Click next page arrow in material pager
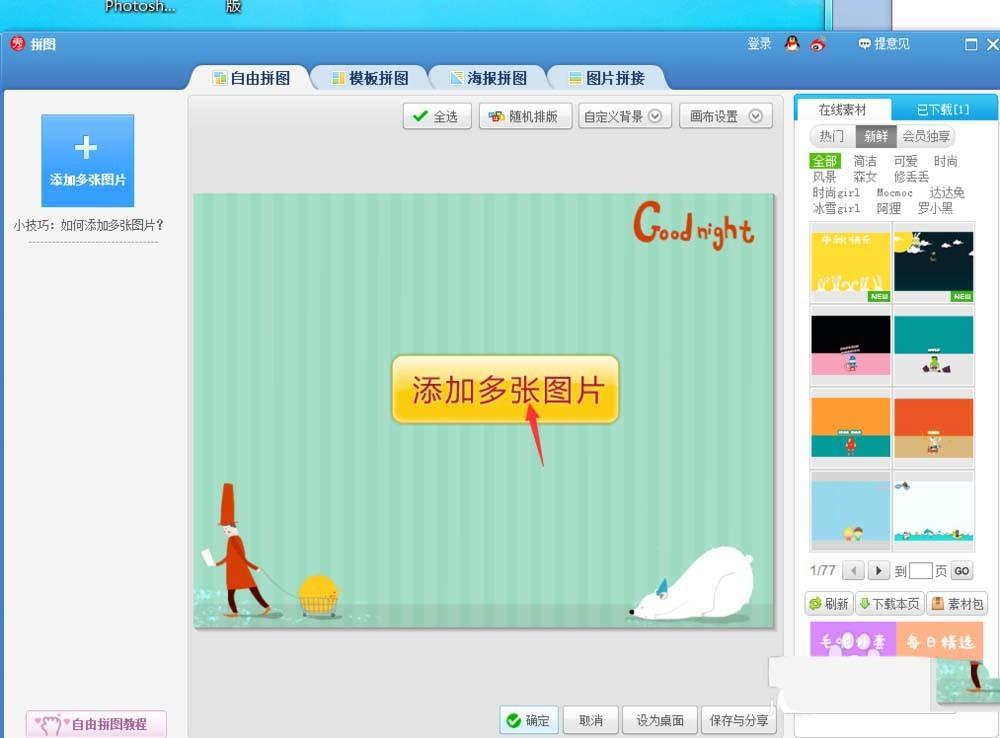 coord(877,570)
